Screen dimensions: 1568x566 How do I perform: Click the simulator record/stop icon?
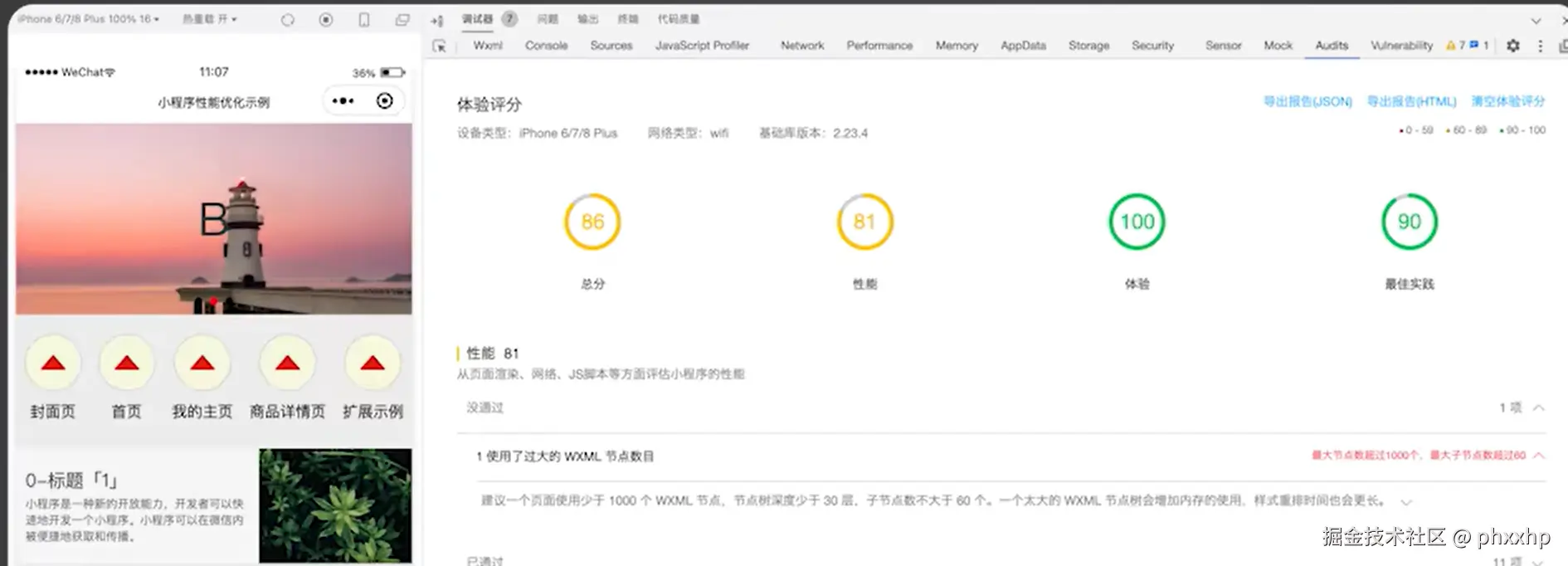[326, 20]
